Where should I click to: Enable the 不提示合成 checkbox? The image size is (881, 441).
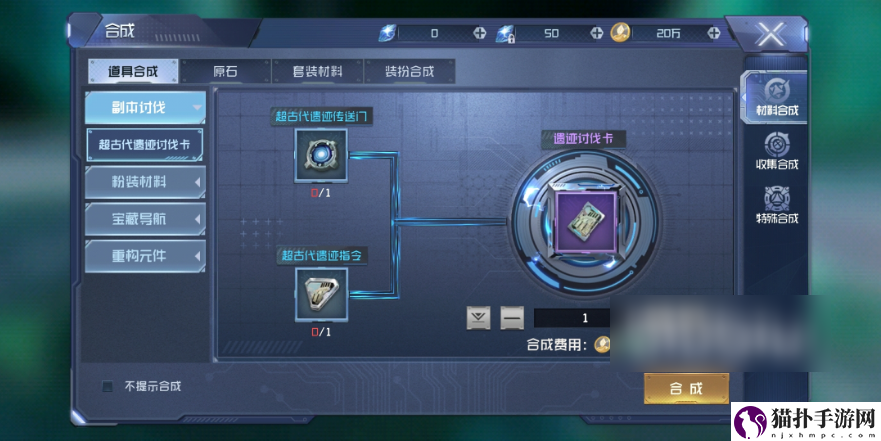coord(107,386)
